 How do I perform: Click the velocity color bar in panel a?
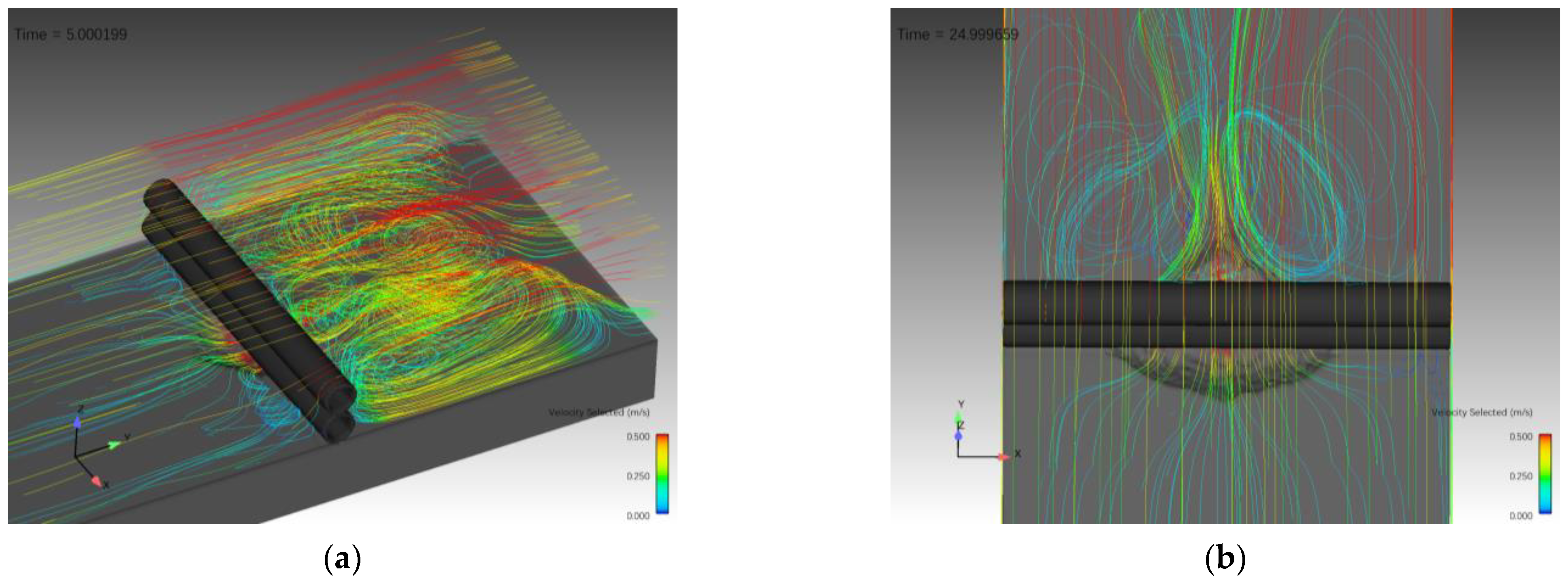(x=662, y=474)
